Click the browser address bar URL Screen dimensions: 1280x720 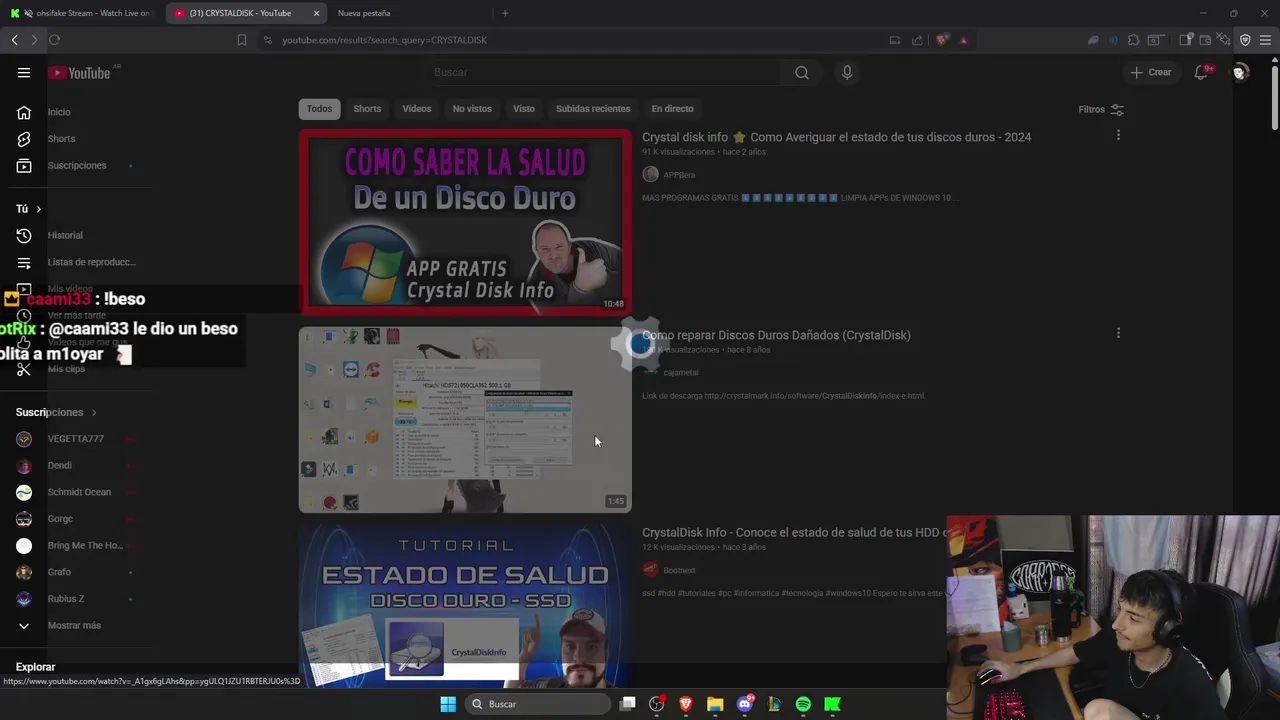point(384,40)
